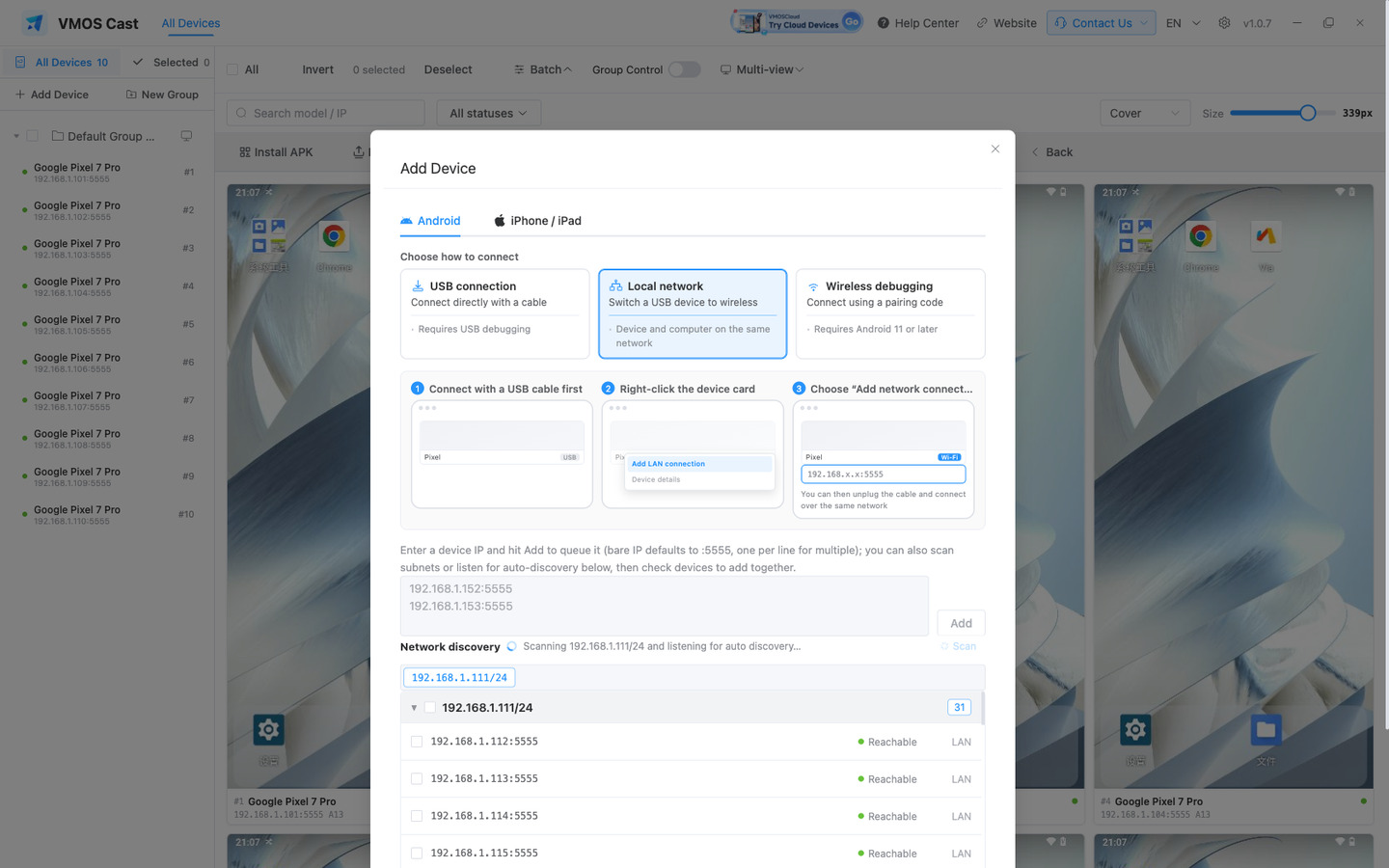Click the Help Center question mark icon

coord(883,23)
